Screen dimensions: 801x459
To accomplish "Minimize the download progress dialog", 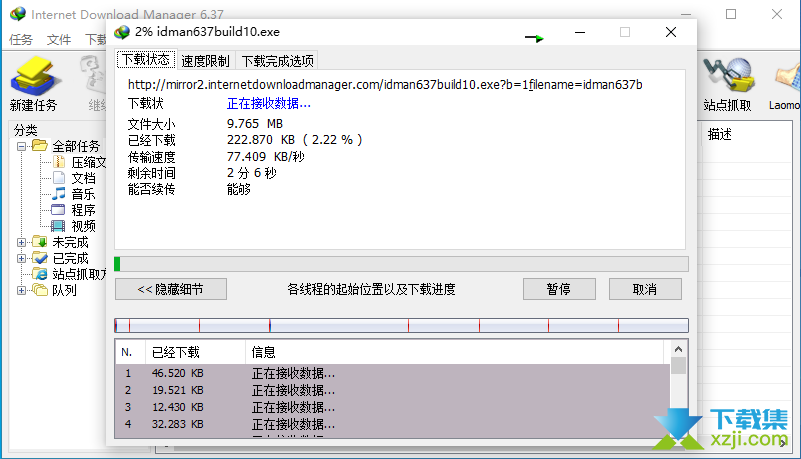I will coord(580,32).
